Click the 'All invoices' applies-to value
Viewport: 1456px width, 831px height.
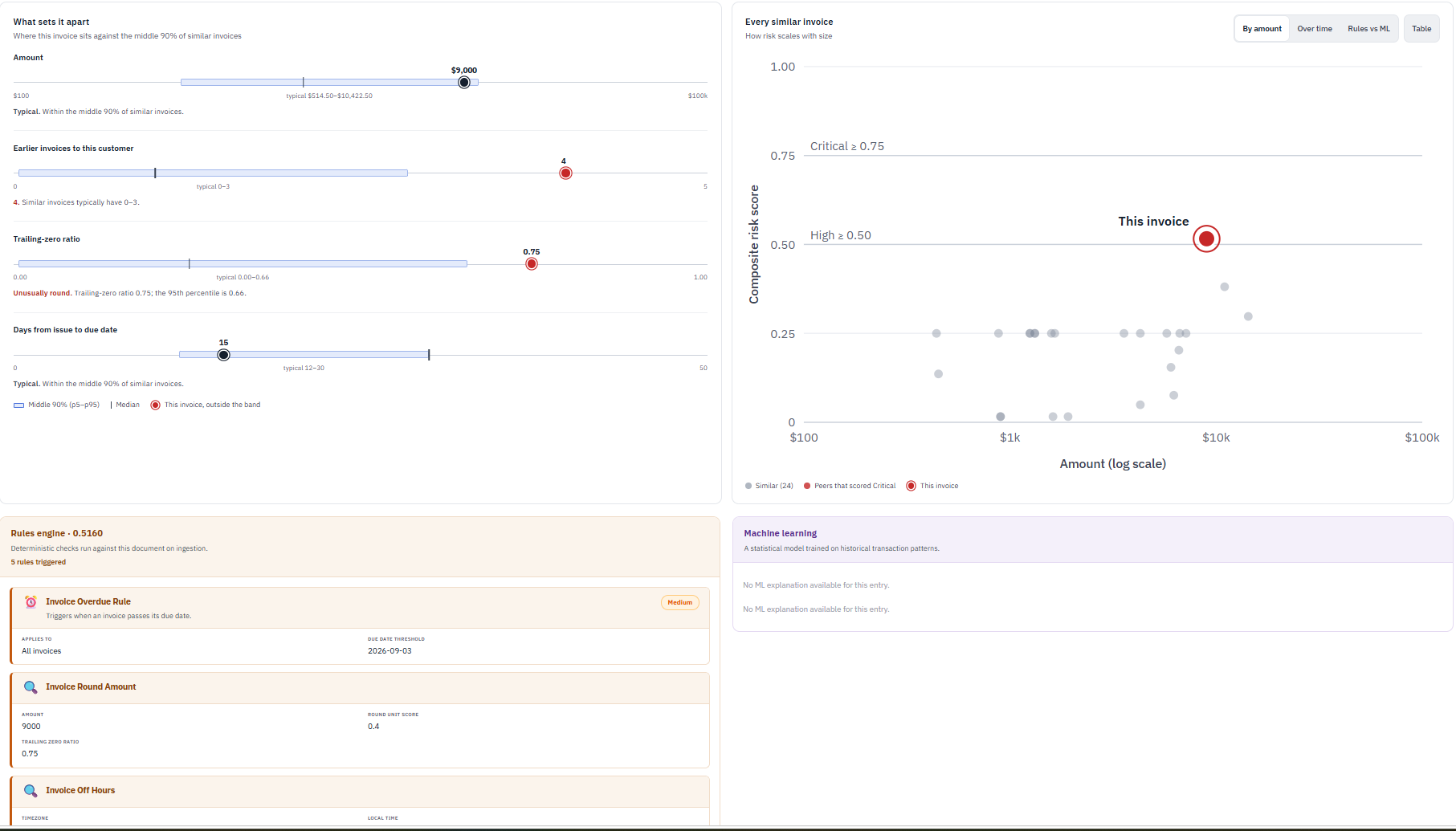click(x=41, y=651)
